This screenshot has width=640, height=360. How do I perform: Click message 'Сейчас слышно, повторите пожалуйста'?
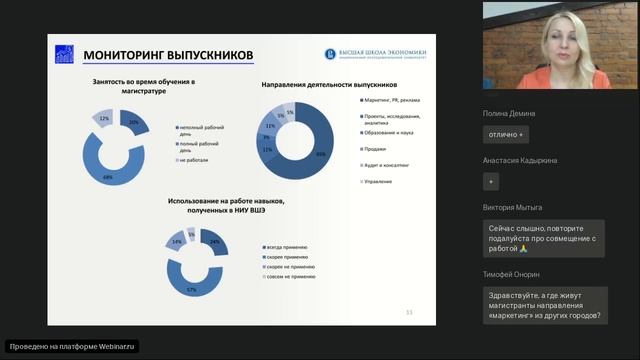(x=544, y=239)
